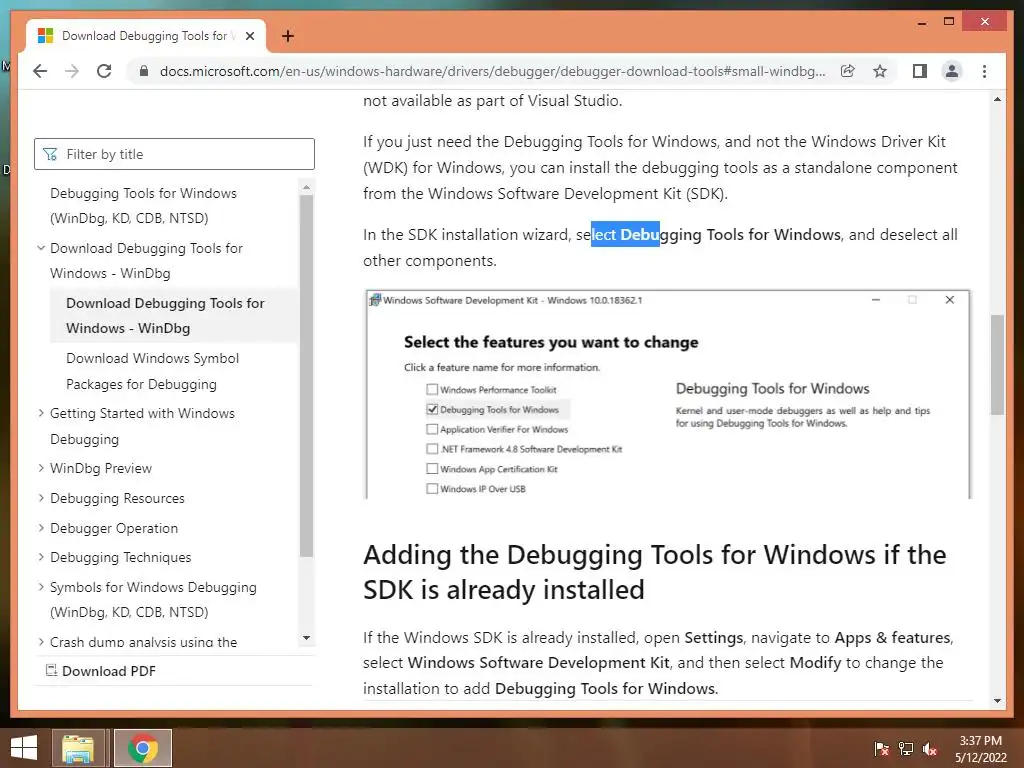Reload the current page
This screenshot has height=768, width=1024.
[104, 71]
